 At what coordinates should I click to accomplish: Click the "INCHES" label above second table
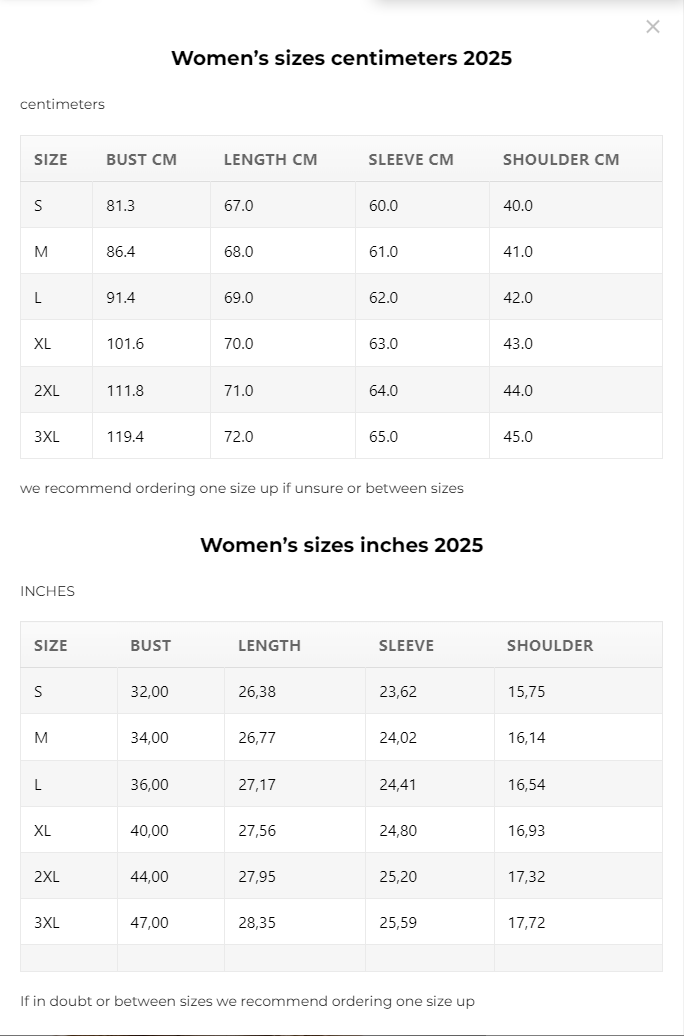pos(47,592)
